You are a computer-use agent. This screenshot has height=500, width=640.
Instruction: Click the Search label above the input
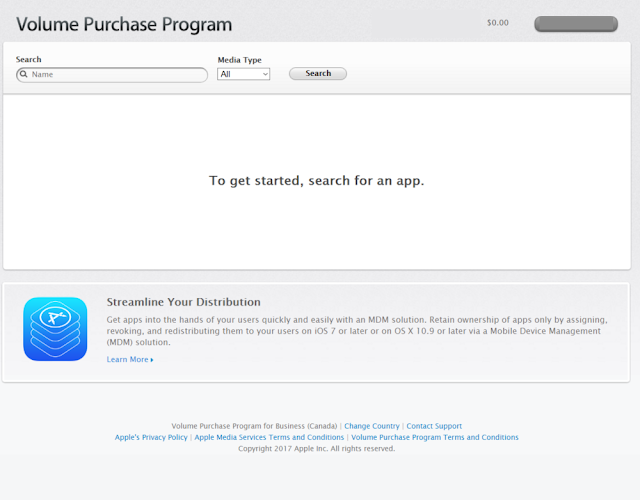[x=29, y=59]
